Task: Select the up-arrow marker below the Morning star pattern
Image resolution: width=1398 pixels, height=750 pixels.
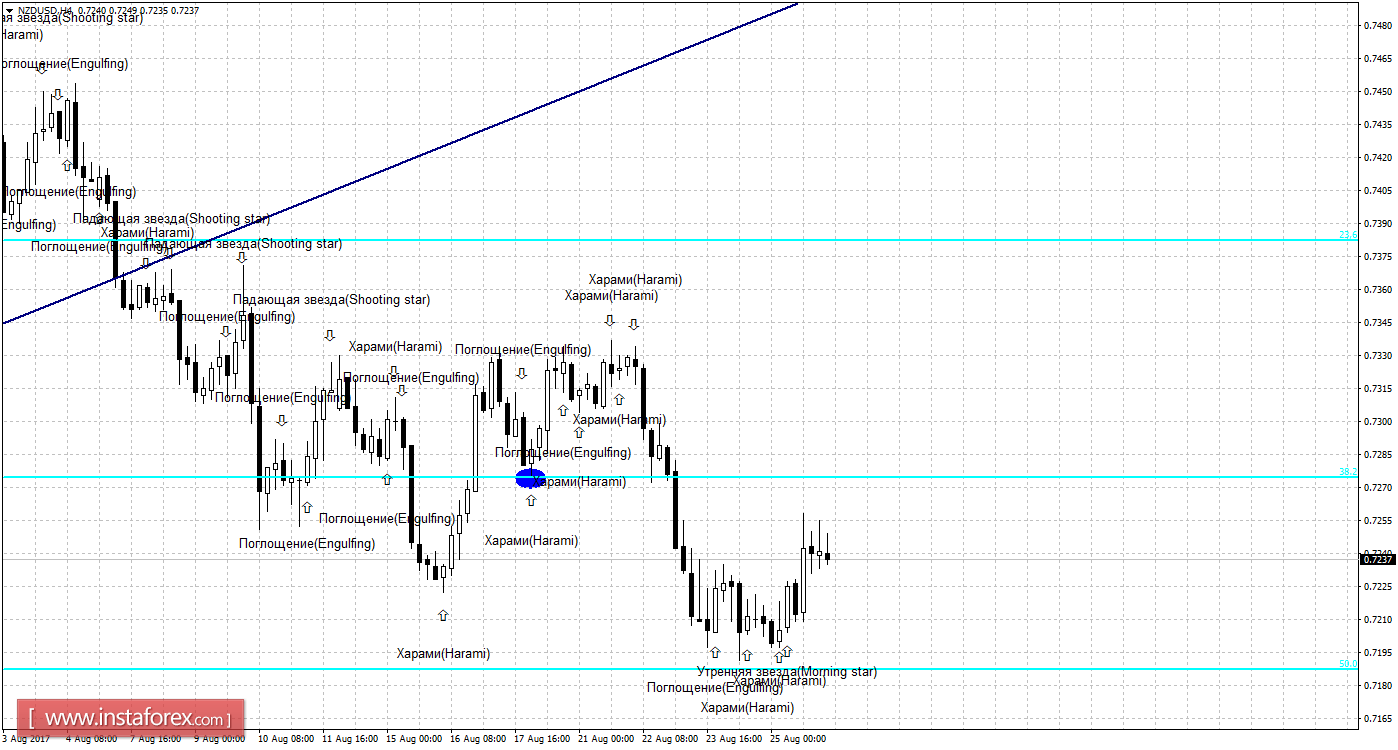Action: click(787, 652)
